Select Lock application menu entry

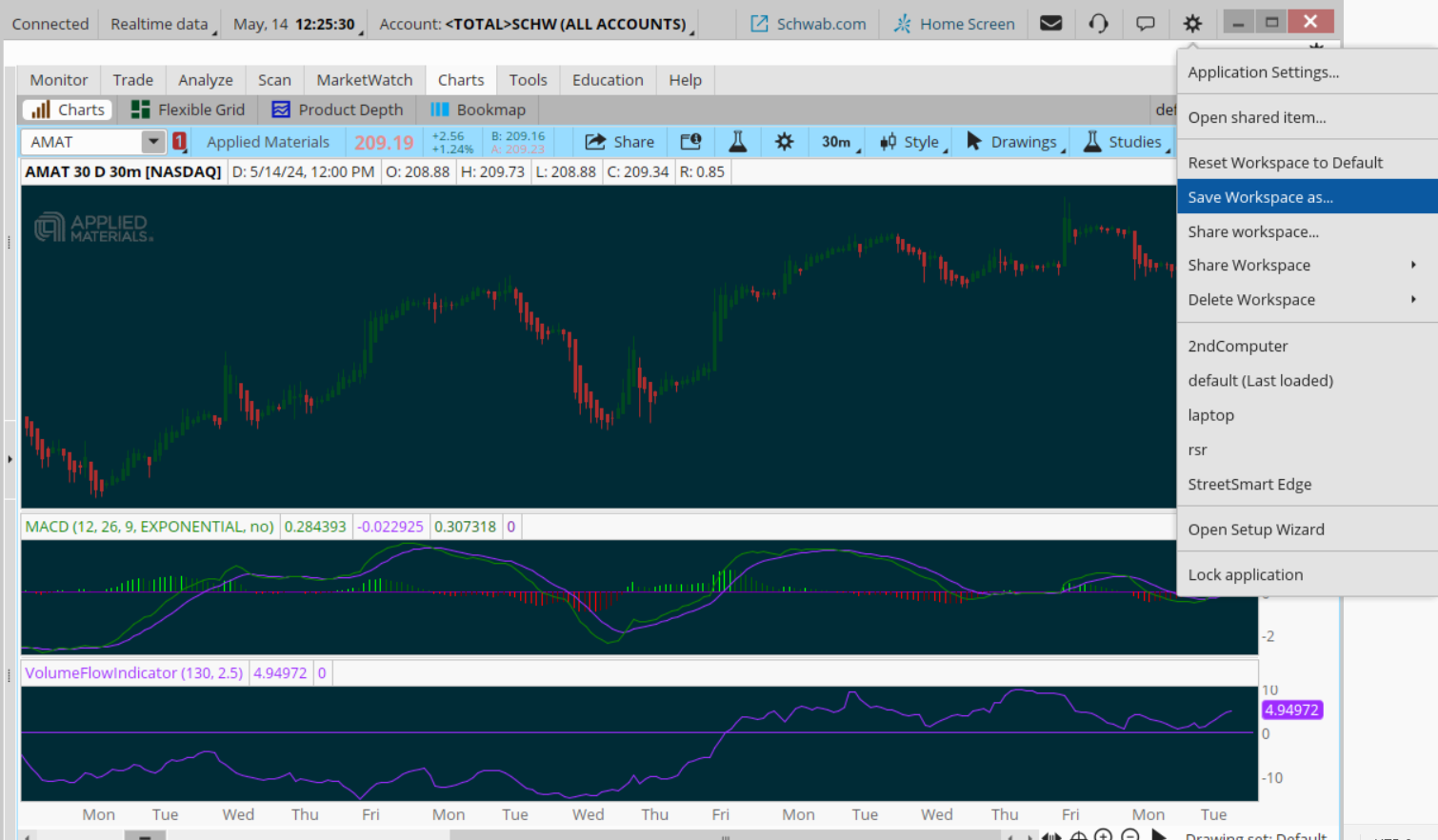pyautogui.click(x=1308, y=574)
